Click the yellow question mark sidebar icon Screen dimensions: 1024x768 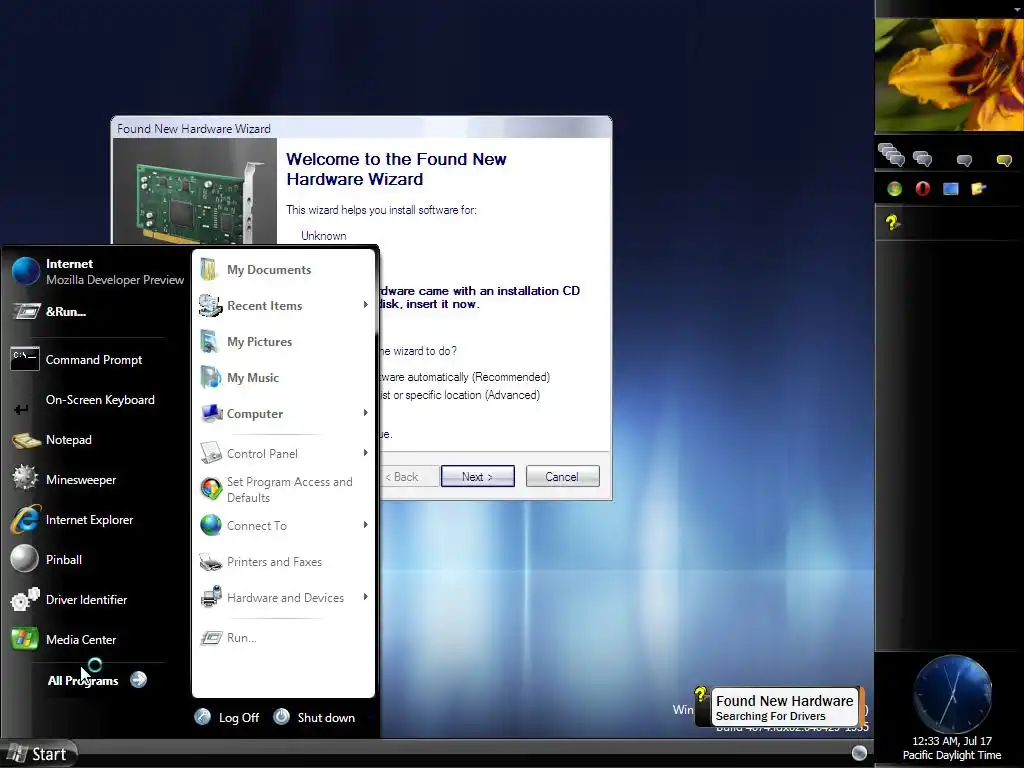pos(892,222)
